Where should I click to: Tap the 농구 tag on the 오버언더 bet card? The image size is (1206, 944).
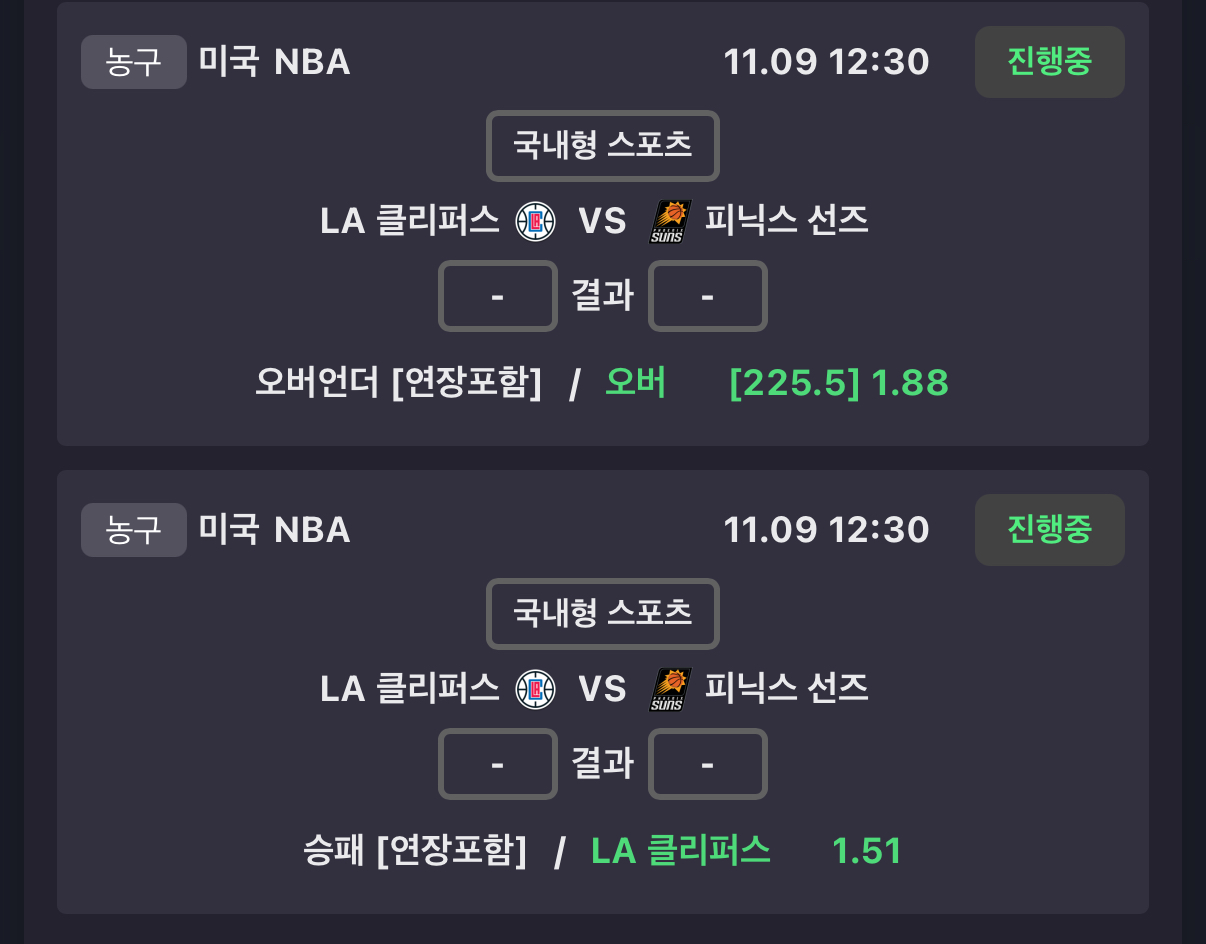pos(134,62)
